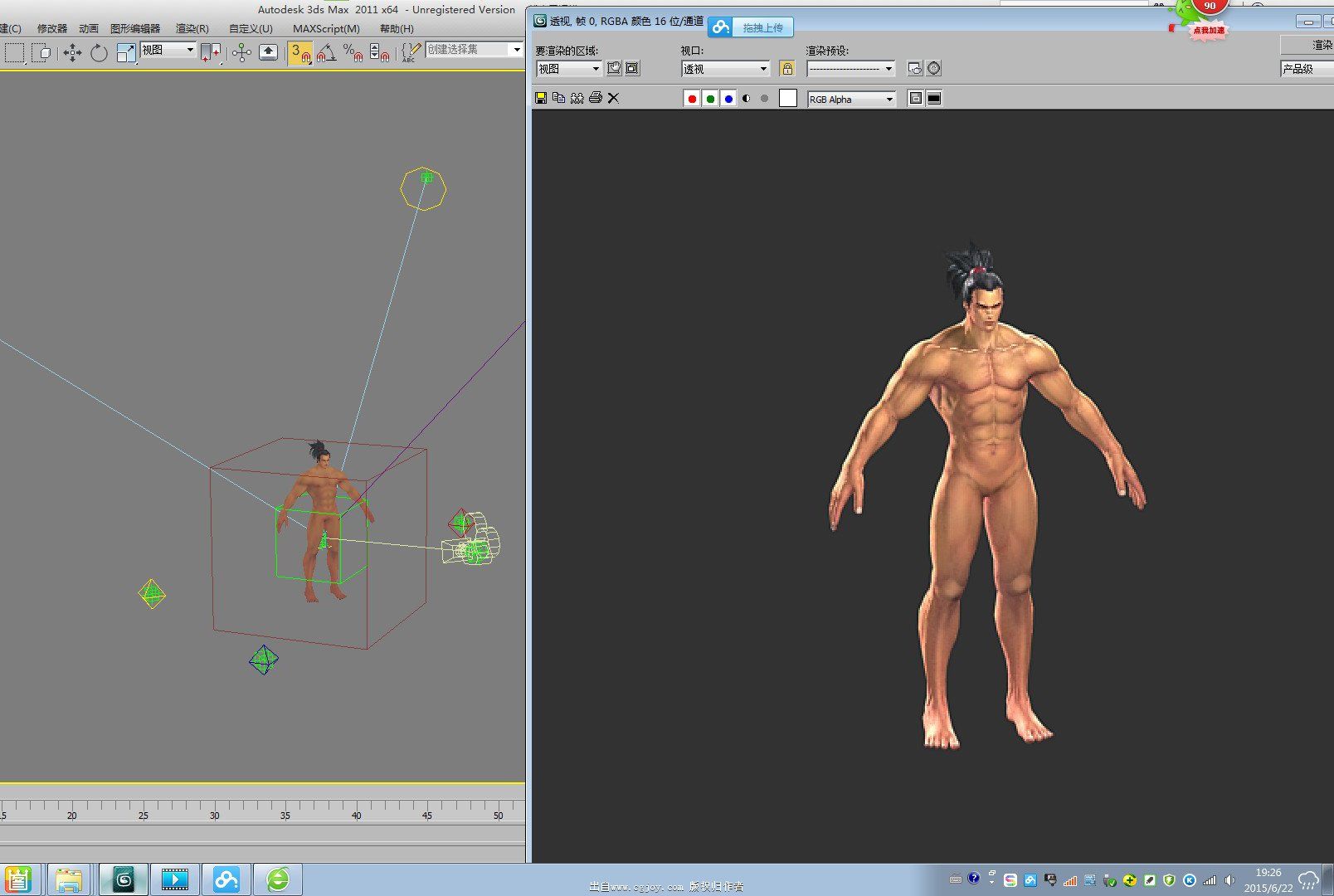
Task: Click the Edit Region icon in render window
Action: 614,68
